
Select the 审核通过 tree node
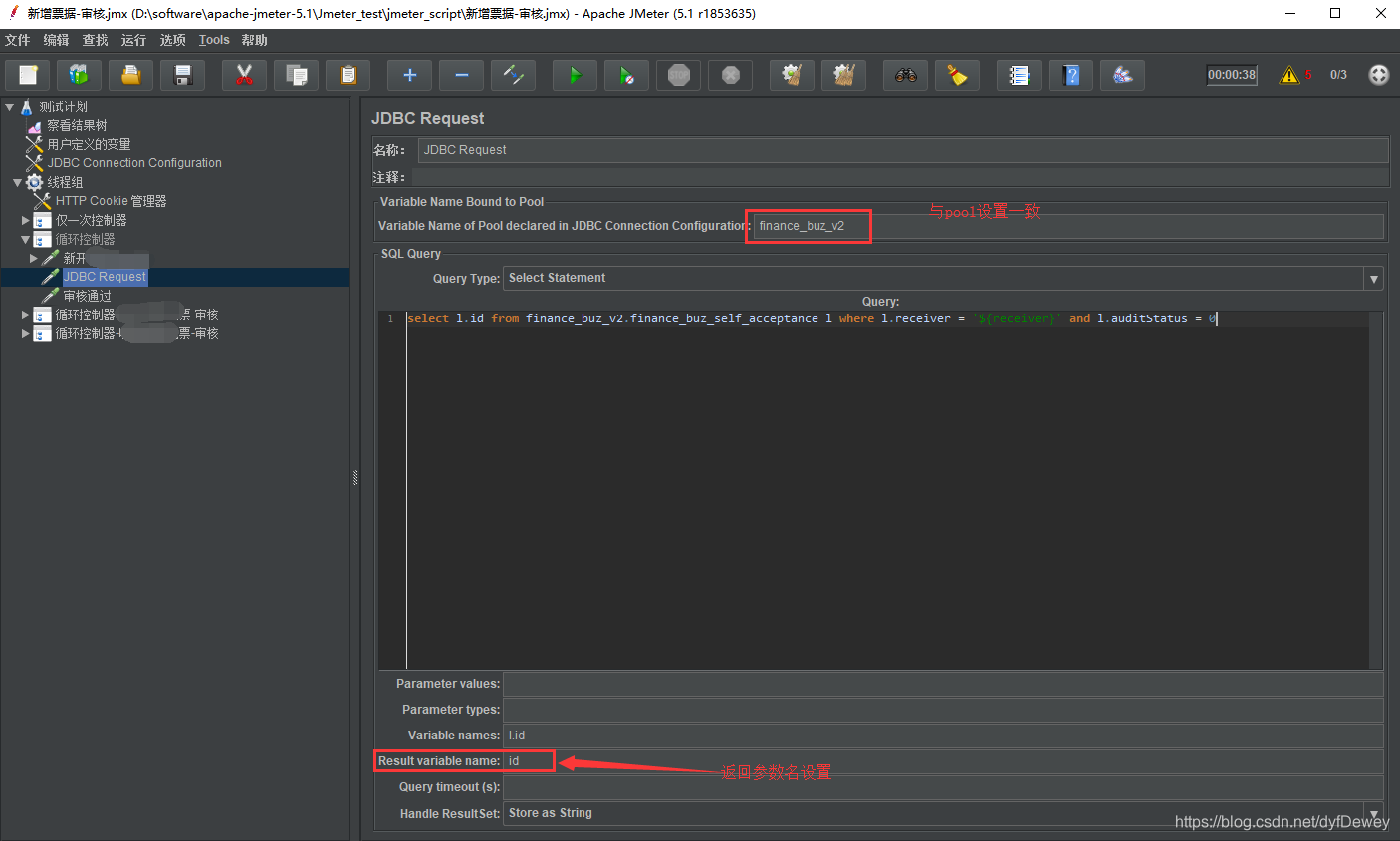click(88, 296)
